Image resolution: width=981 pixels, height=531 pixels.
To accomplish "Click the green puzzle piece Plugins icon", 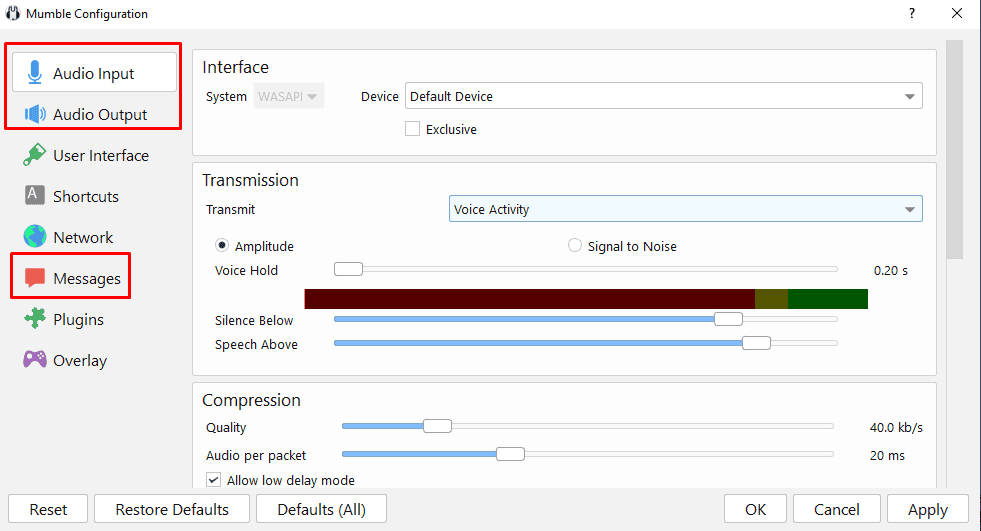I will tap(35, 318).
